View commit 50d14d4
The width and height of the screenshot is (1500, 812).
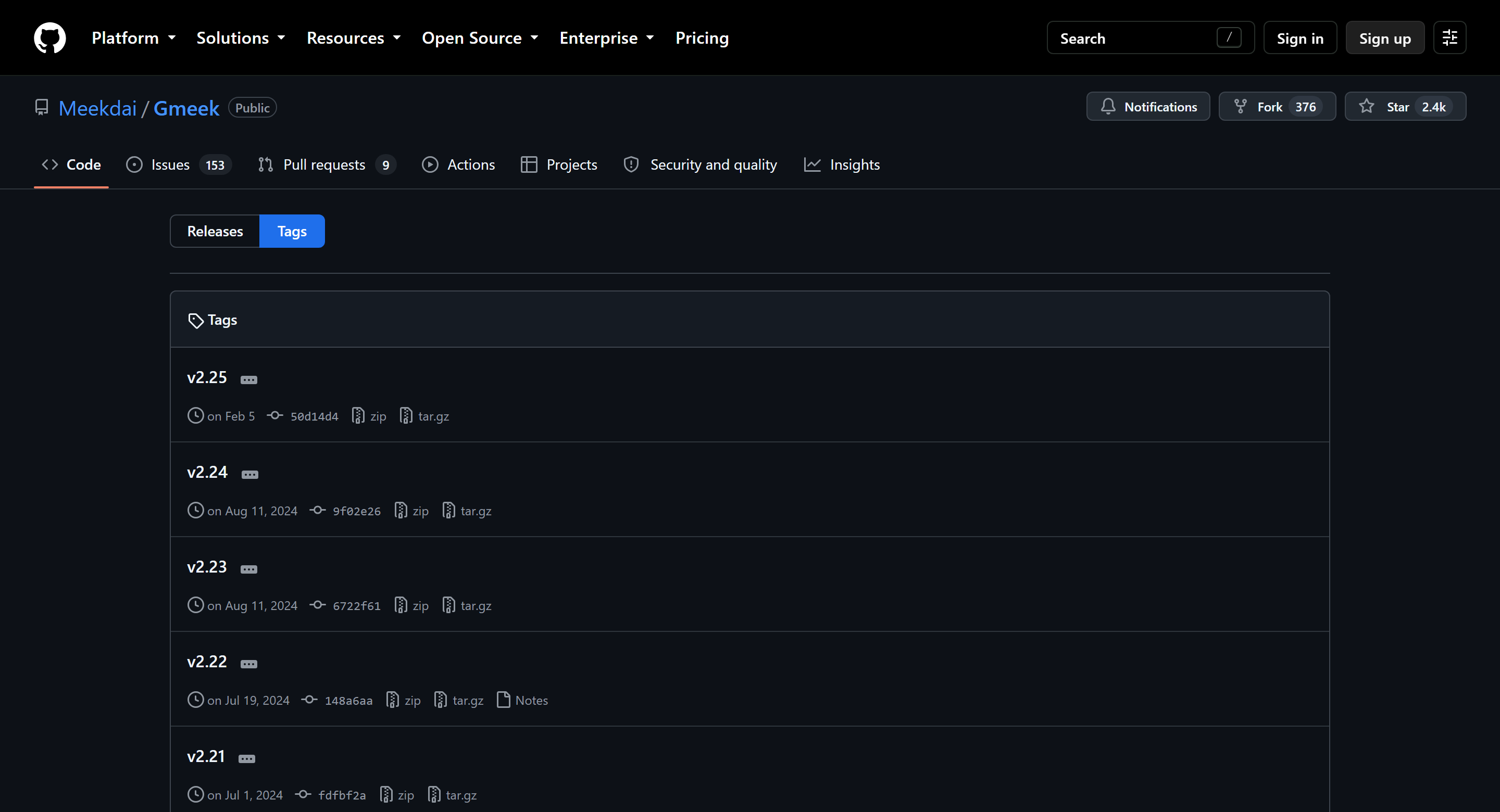click(x=303, y=416)
